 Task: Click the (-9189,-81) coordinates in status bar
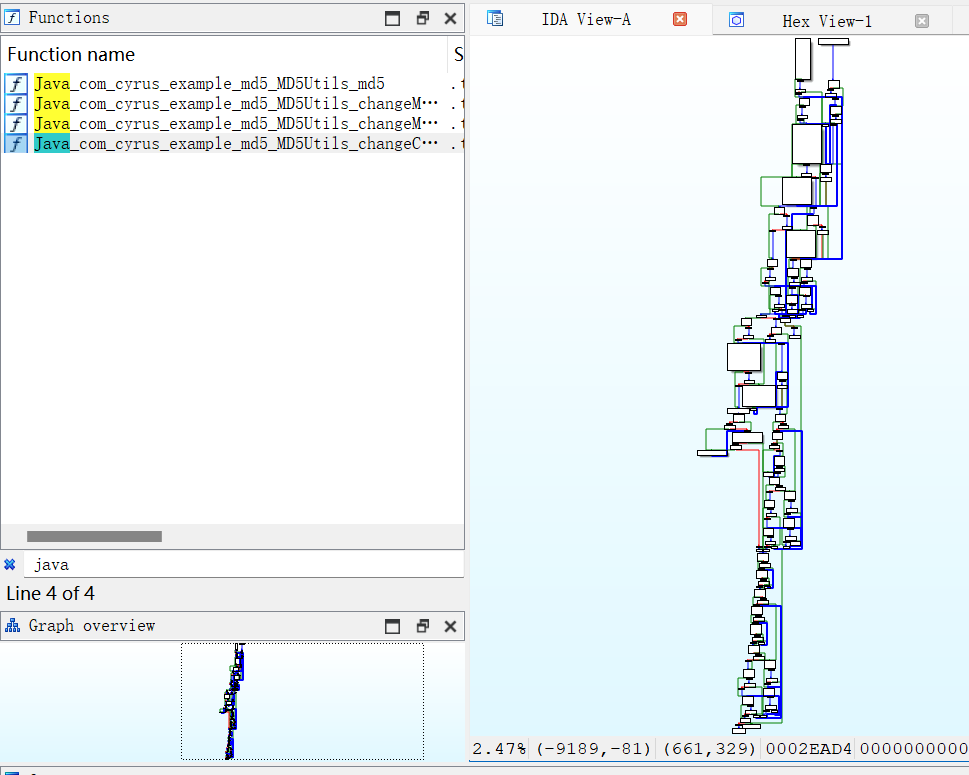[x=593, y=749]
